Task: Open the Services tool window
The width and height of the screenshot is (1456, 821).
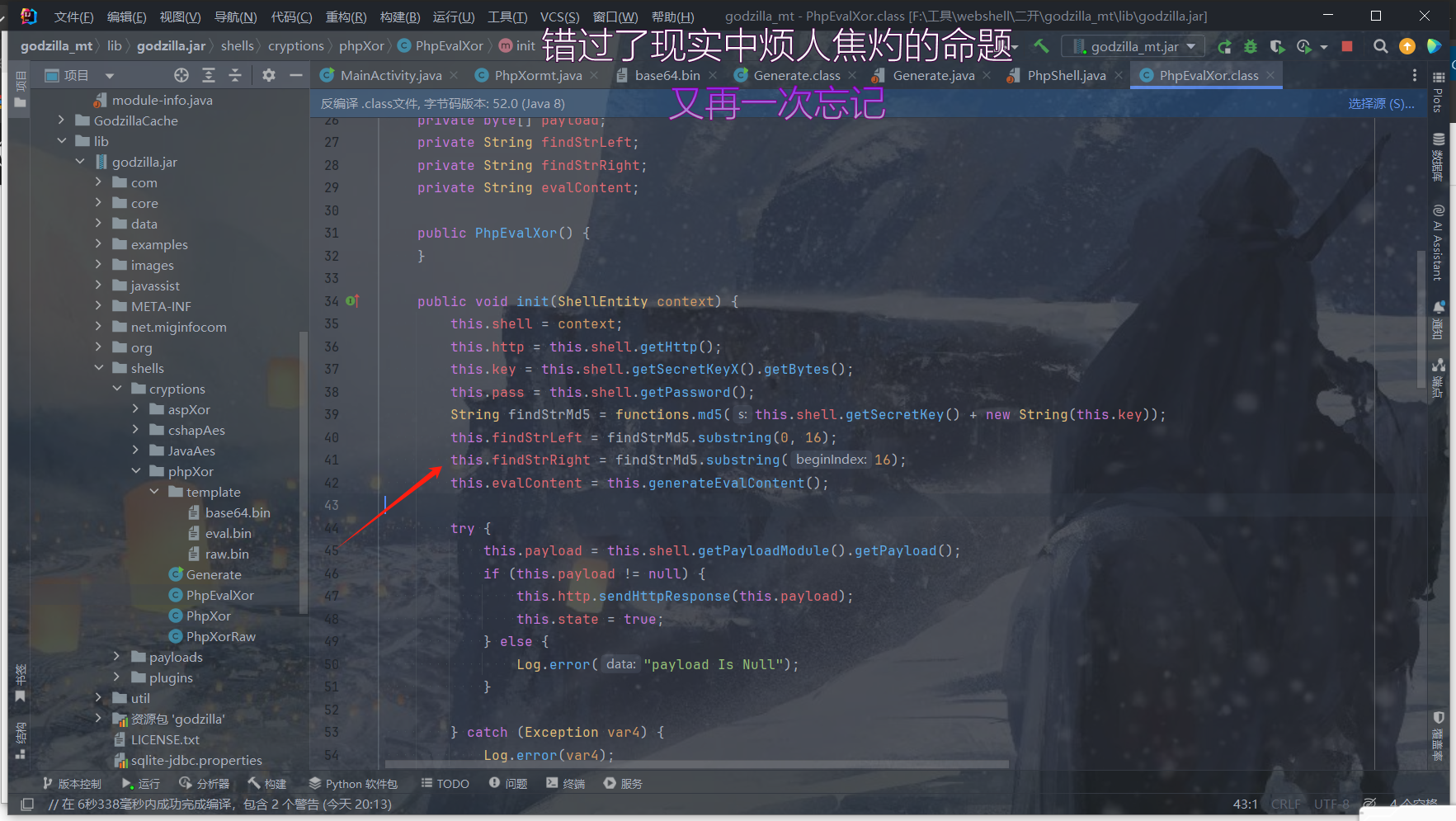Action: point(623,784)
